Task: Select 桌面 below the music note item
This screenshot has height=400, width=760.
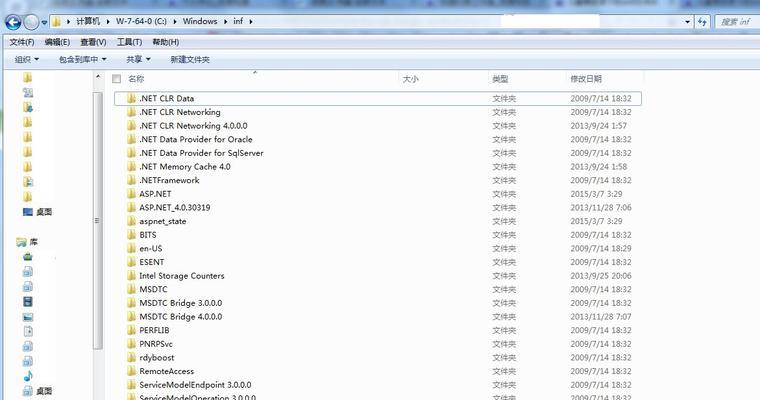Action: click(38, 391)
